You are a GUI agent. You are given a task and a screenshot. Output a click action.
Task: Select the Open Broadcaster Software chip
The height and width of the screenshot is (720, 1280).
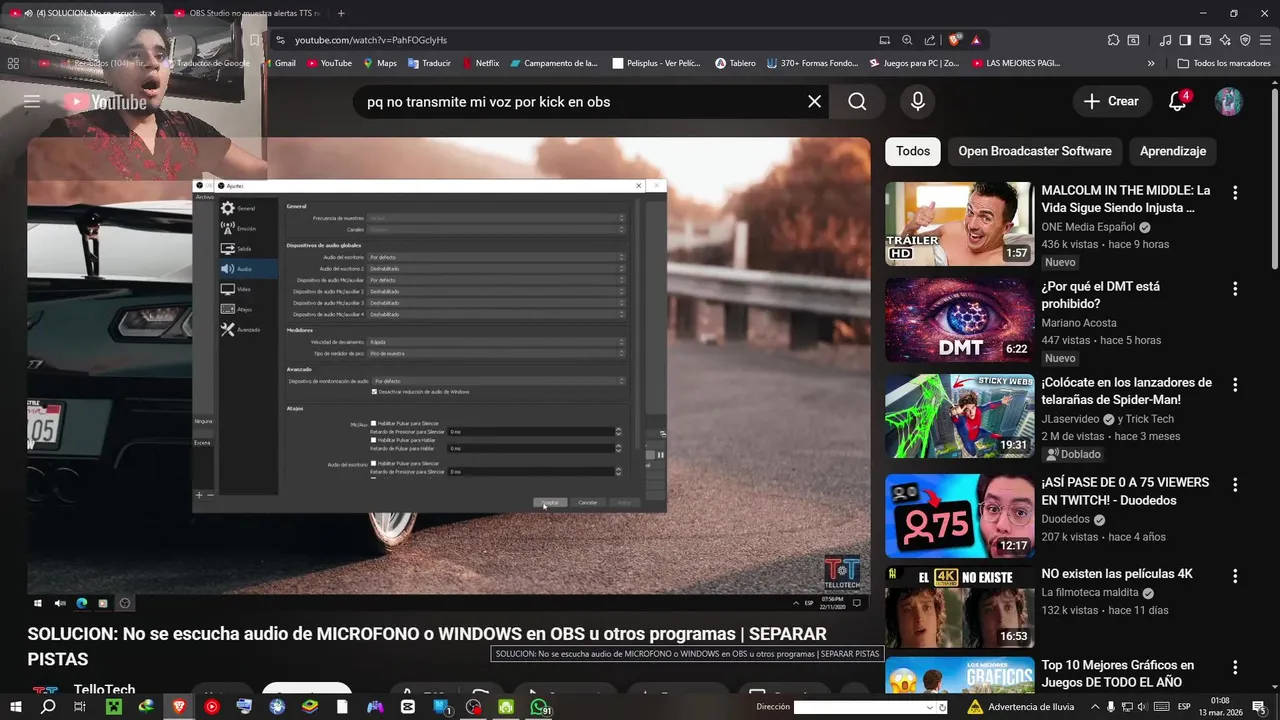pos(1034,151)
